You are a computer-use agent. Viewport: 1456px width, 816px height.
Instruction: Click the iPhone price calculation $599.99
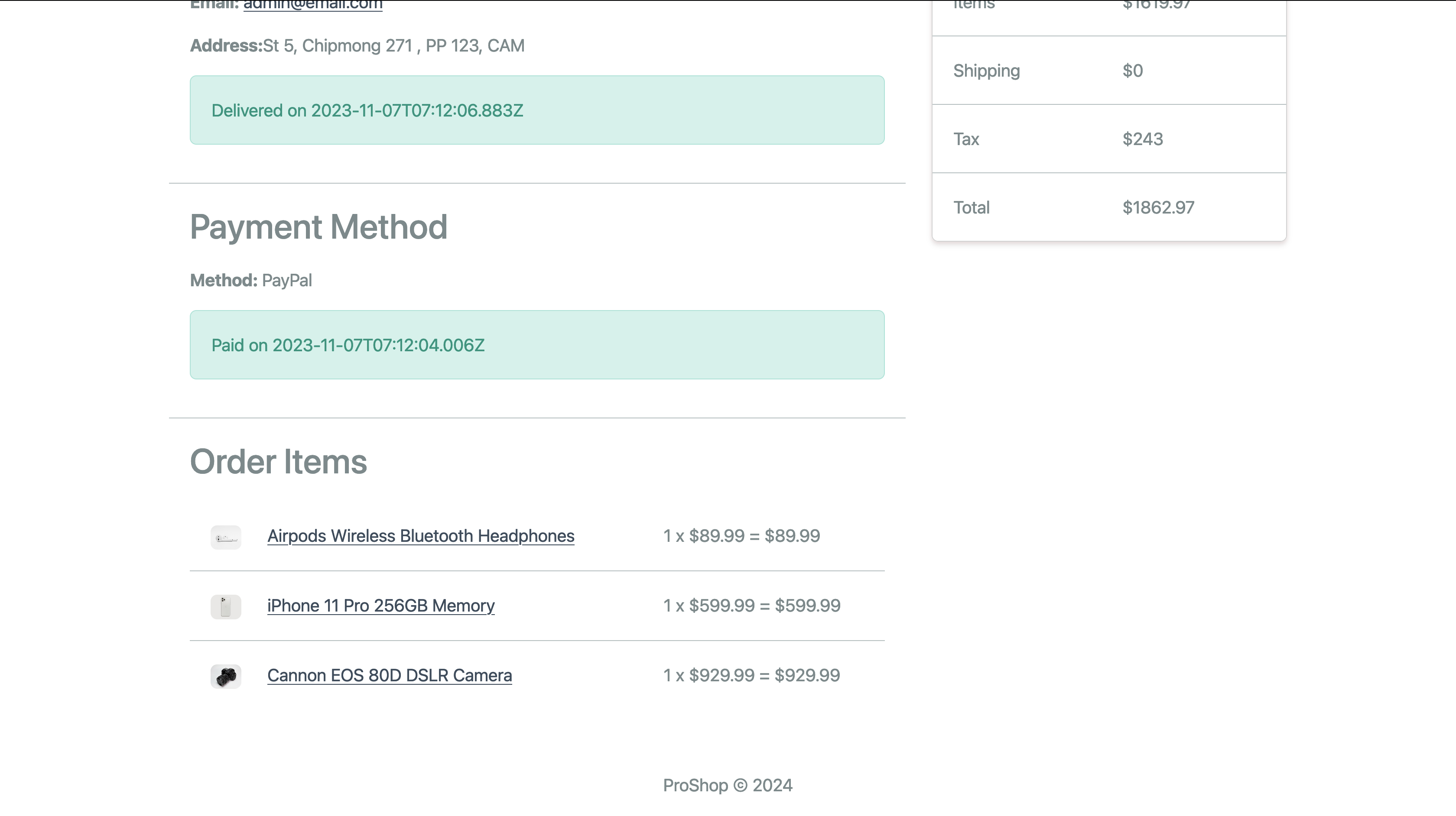point(751,605)
